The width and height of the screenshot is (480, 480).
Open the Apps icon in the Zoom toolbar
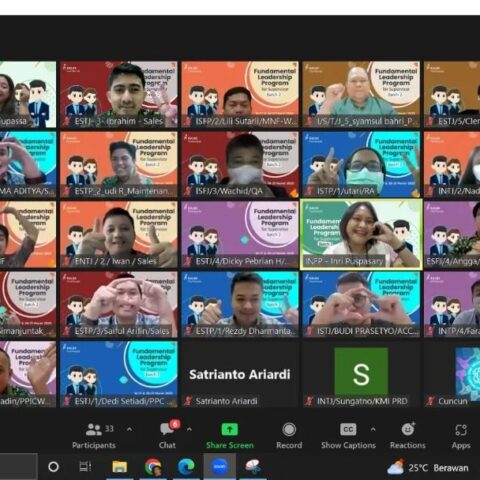[461, 430]
